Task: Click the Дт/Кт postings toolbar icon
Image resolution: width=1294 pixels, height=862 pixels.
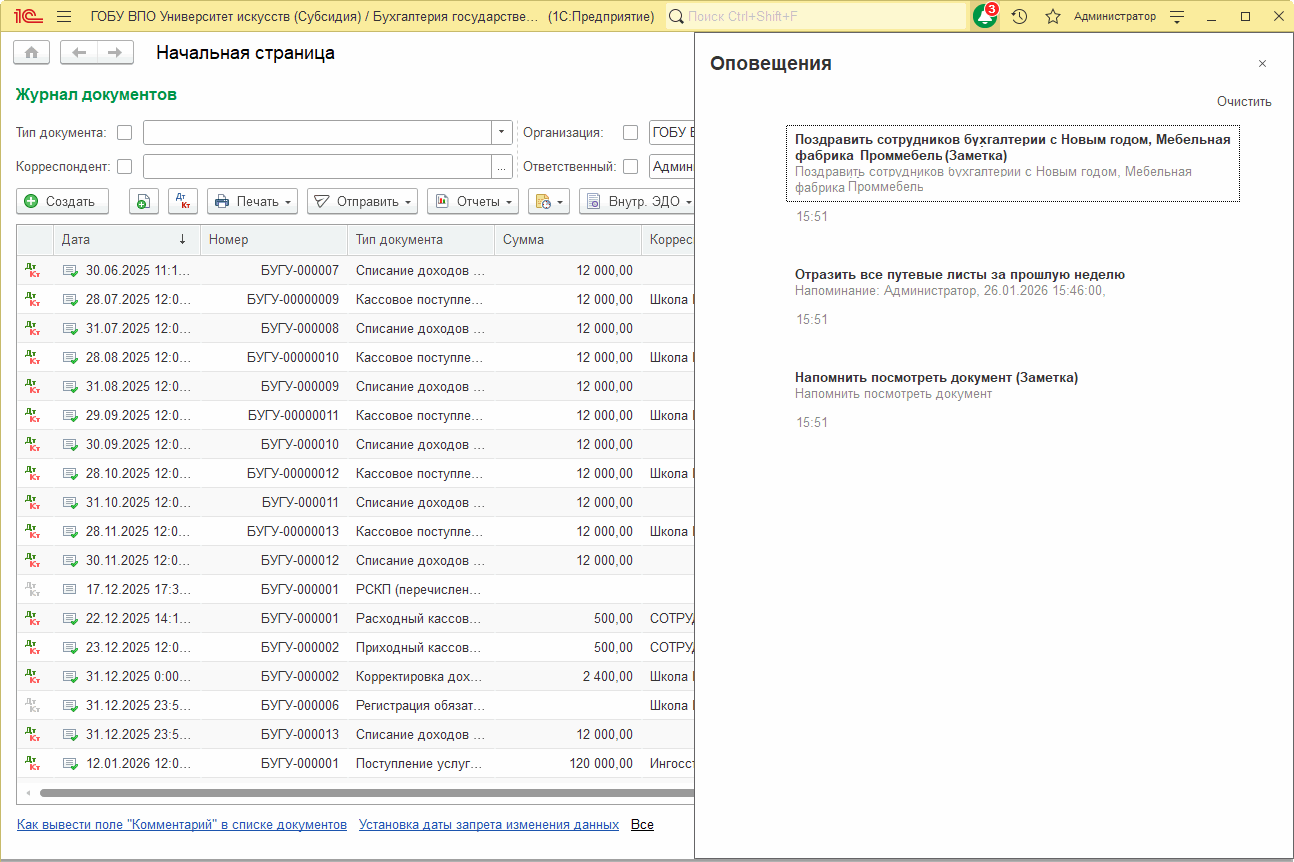Action: [x=183, y=201]
